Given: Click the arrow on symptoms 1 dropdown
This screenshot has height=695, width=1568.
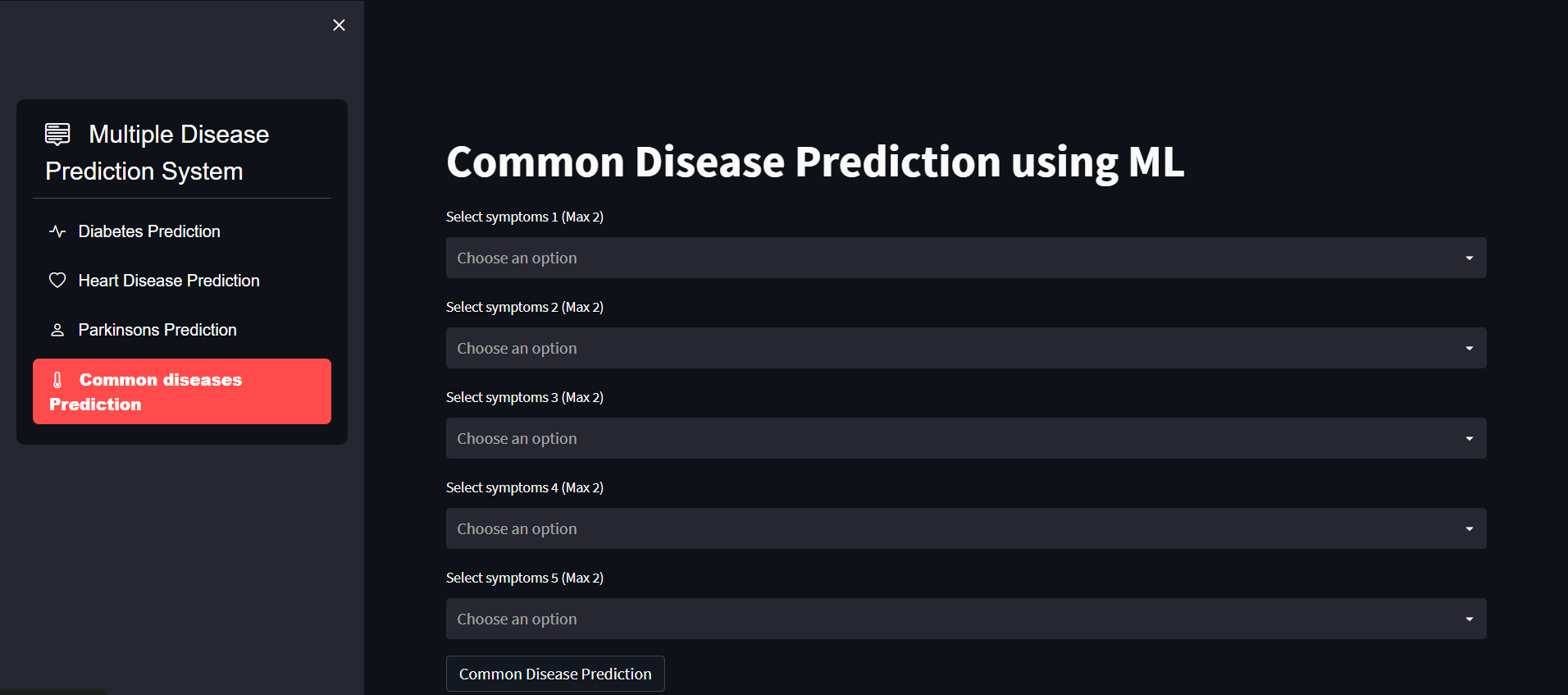Looking at the screenshot, I should tap(1469, 258).
